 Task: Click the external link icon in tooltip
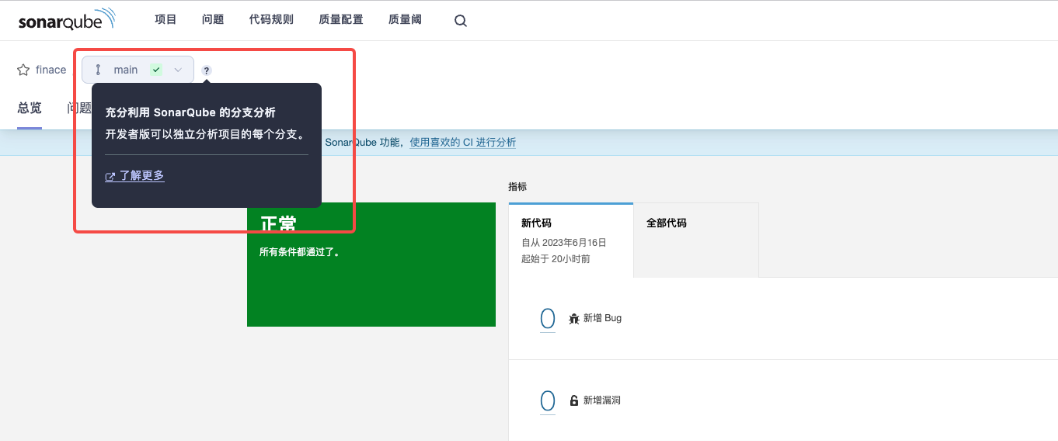tap(110, 177)
